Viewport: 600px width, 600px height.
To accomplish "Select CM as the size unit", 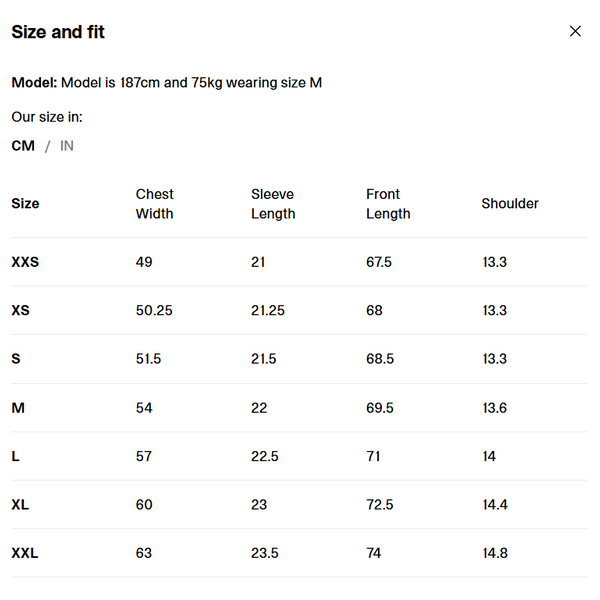I will pyautogui.click(x=23, y=146).
